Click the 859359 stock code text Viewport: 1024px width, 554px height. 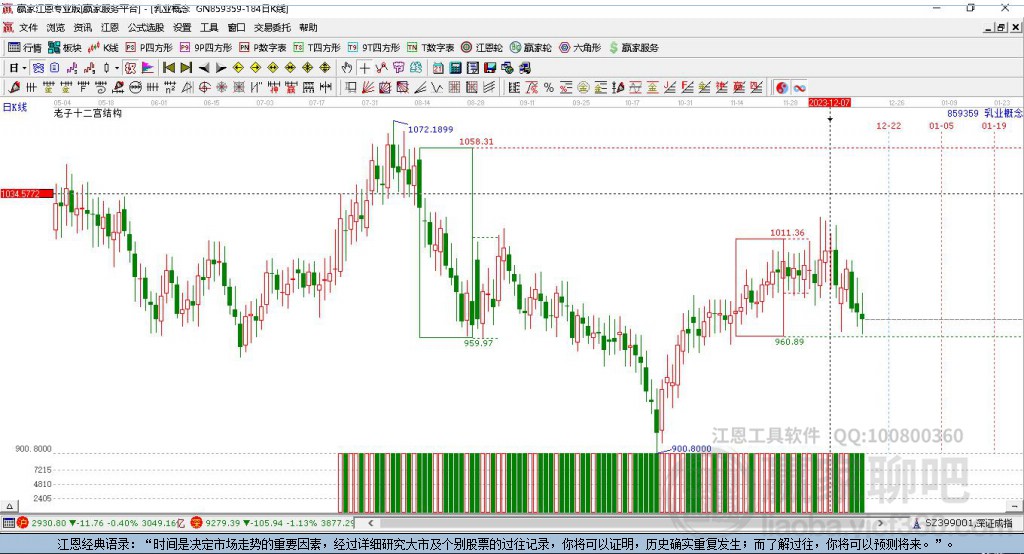[963, 113]
